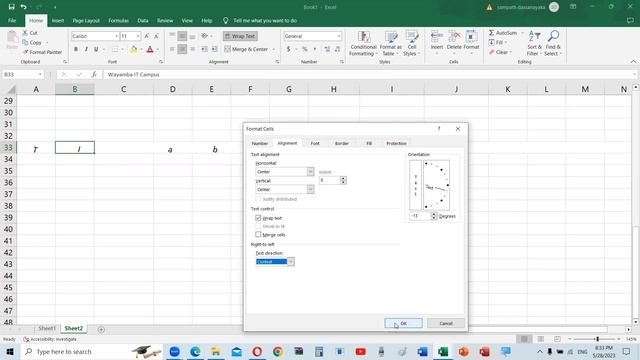The height and width of the screenshot is (360, 640).
Task: Click the zoom slider in status bar
Action: [x=597, y=339]
